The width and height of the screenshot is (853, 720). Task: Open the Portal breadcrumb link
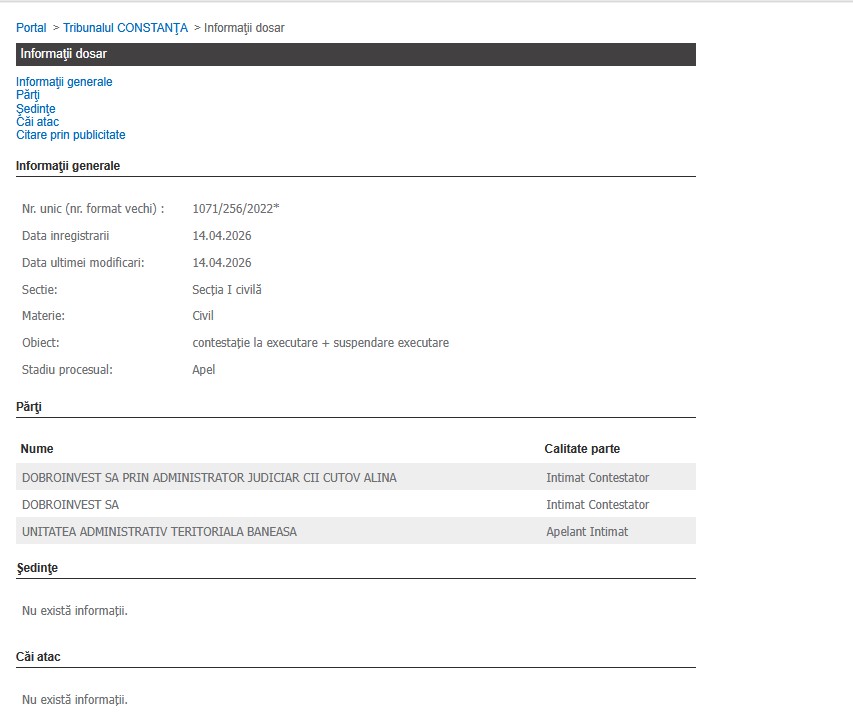click(x=31, y=28)
